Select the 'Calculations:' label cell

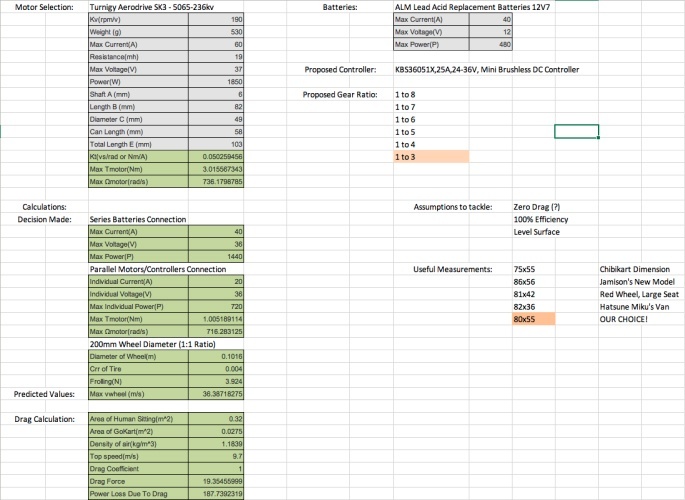[45, 207]
